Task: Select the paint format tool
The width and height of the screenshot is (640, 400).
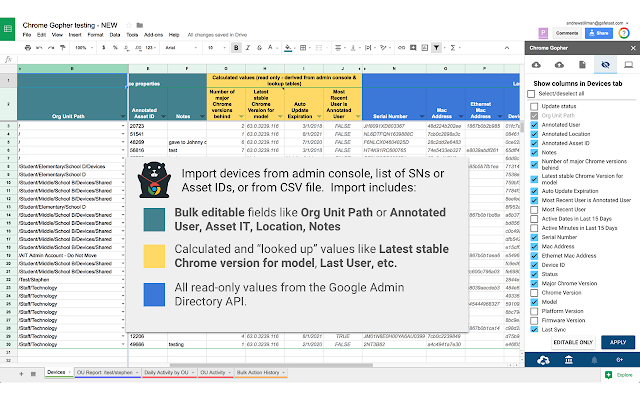Action: coord(62,48)
